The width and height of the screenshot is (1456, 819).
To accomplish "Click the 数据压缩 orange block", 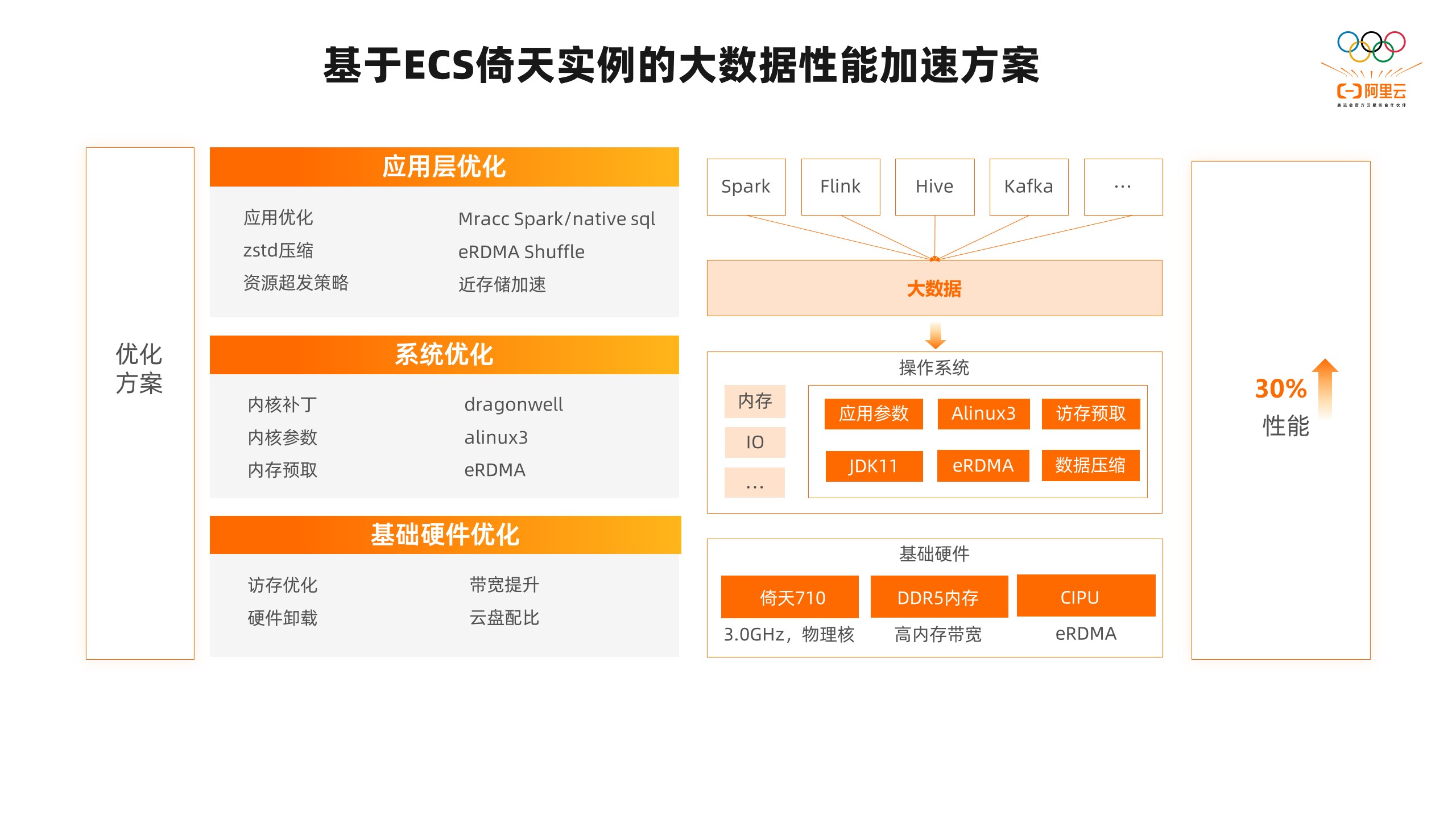I will point(1090,465).
